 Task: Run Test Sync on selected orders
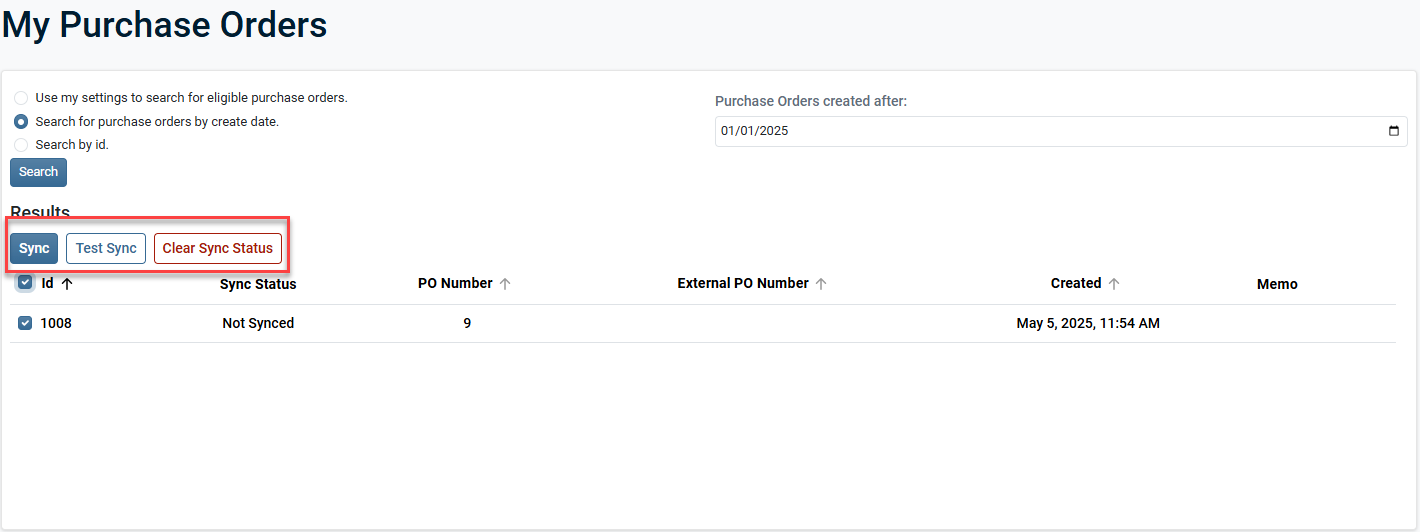click(106, 249)
